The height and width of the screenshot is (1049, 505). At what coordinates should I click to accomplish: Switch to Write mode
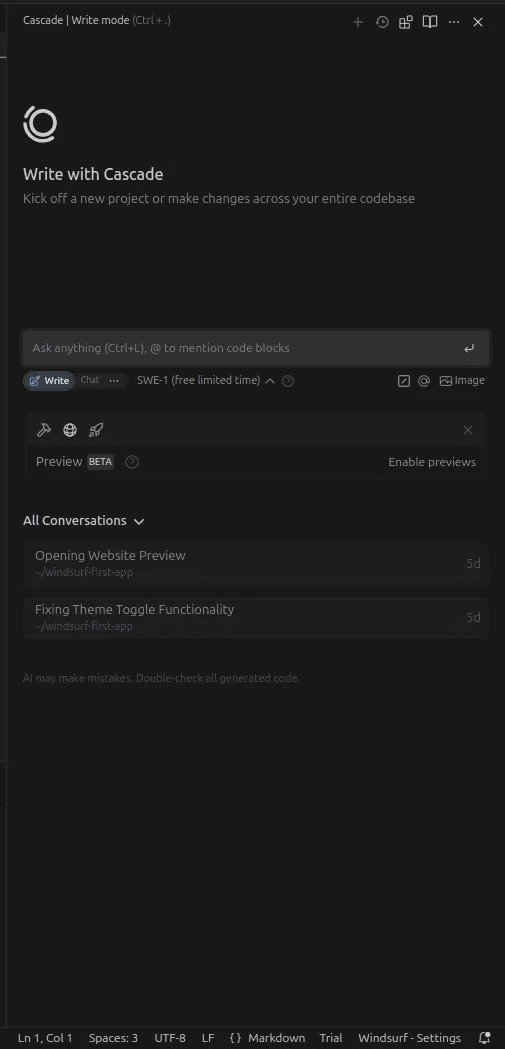point(49,381)
